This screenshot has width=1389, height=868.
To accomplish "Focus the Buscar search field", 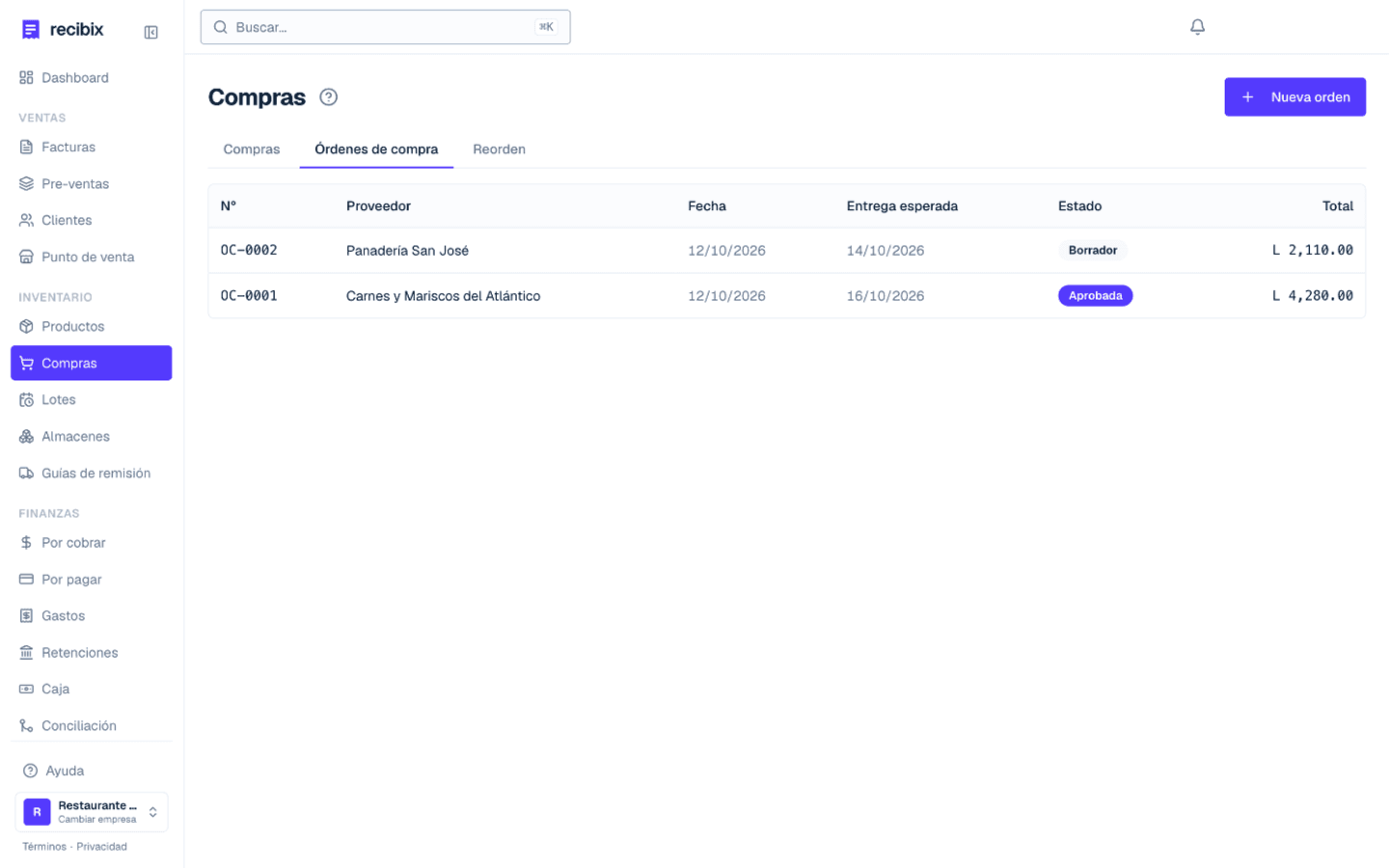I will [x=385, y=27].
